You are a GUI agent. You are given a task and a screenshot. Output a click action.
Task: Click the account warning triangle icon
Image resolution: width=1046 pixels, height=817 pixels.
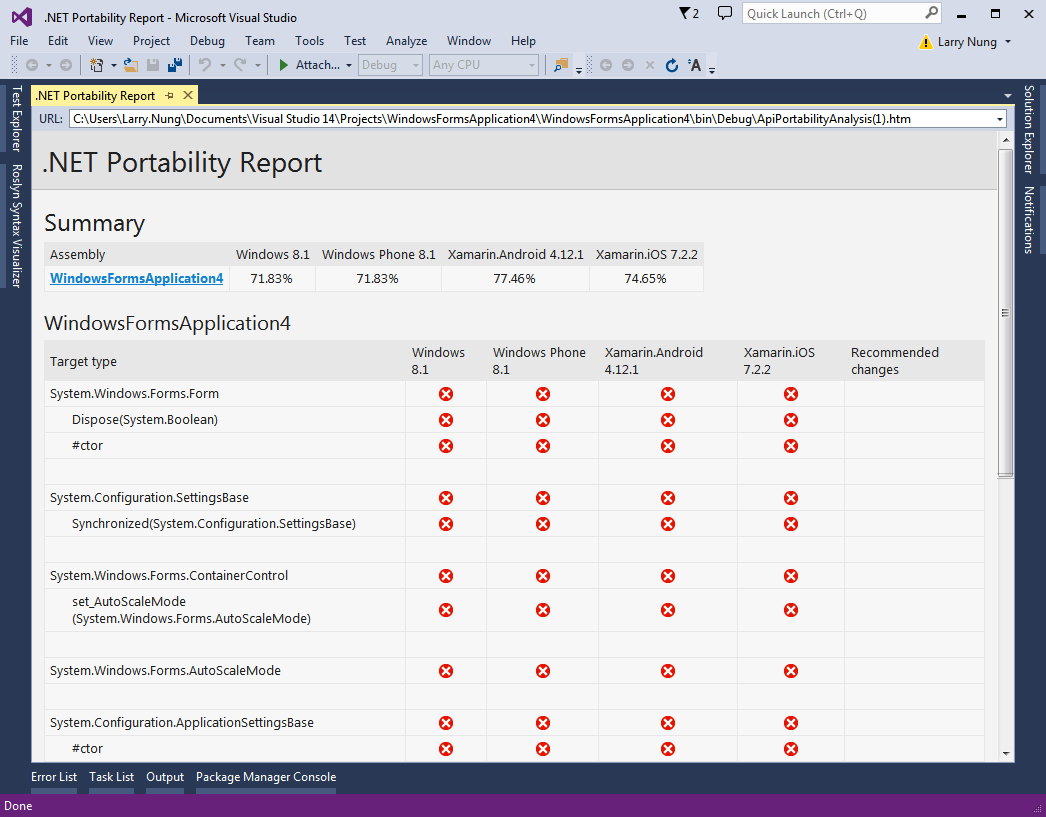(925, 42)
